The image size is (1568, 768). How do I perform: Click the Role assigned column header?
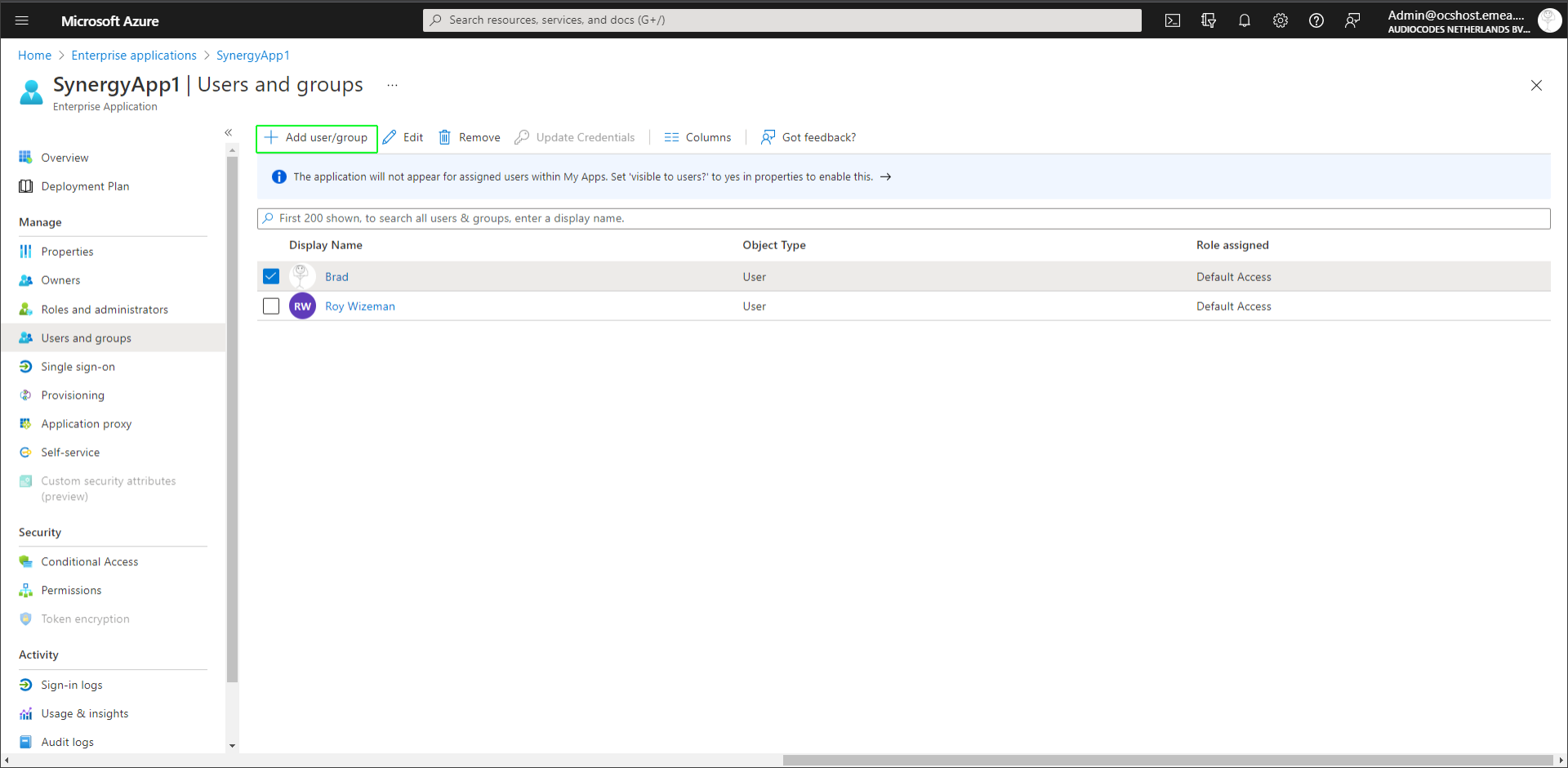[x=1232, y=245]
